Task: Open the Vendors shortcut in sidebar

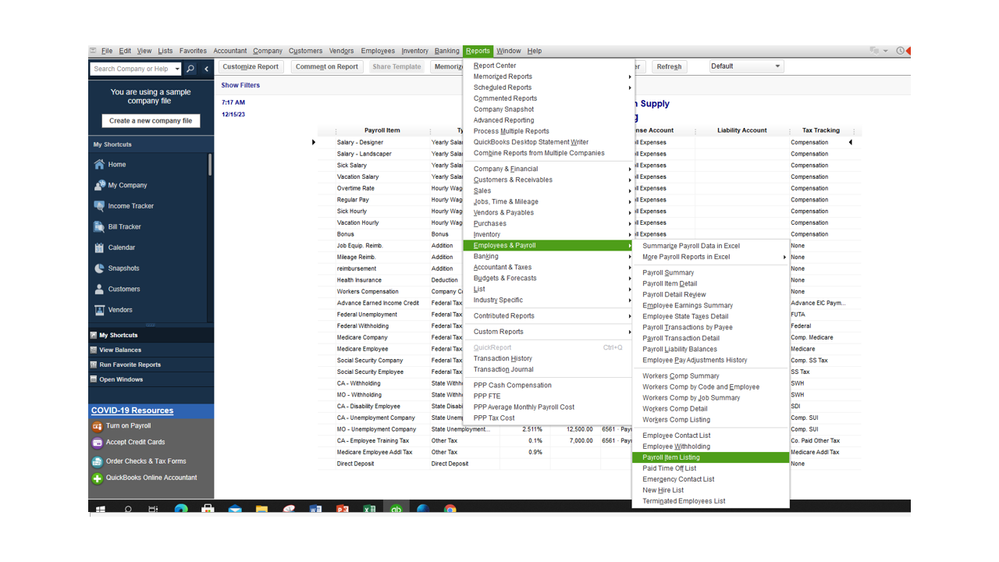Action: coord(120,310)
